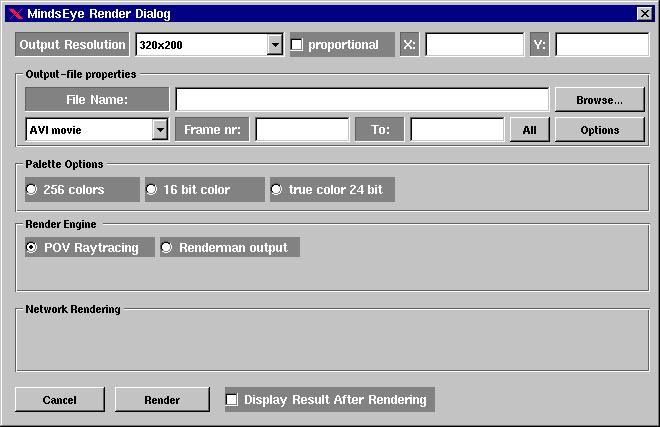This screenshot has height=427, width=660.
Task: Cancel the render dialog
Action: (59, 400)
